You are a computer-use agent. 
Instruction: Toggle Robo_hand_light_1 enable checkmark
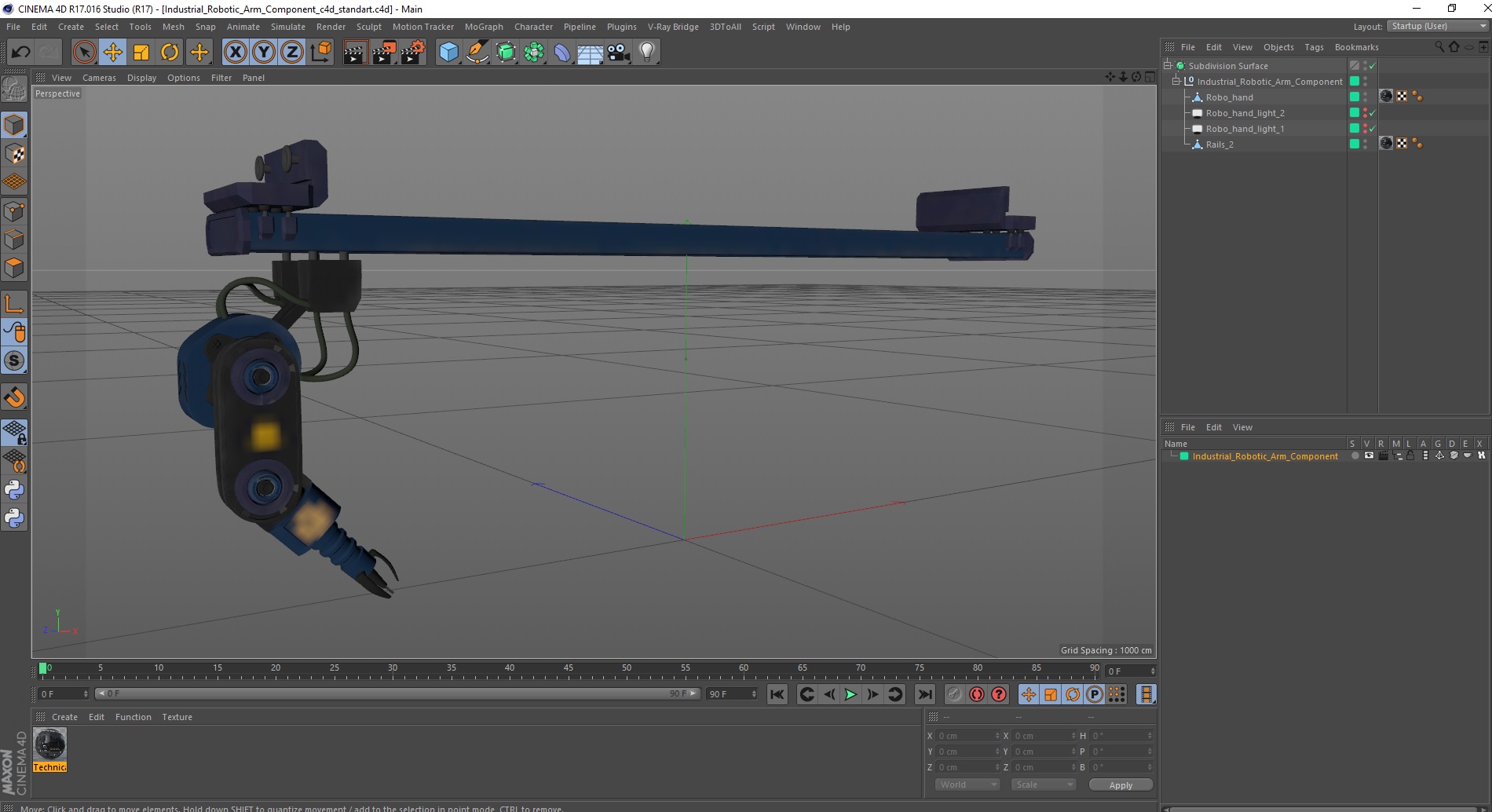pyautogui.click(x=1373, y=129)
